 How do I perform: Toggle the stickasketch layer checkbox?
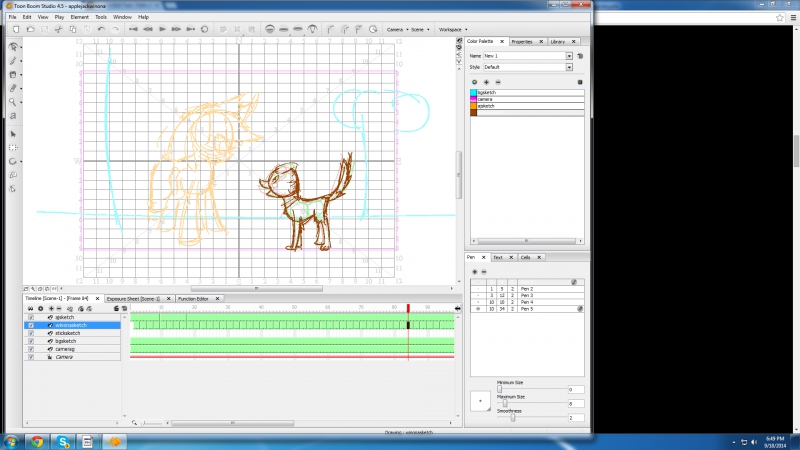(x=31, y=333)
